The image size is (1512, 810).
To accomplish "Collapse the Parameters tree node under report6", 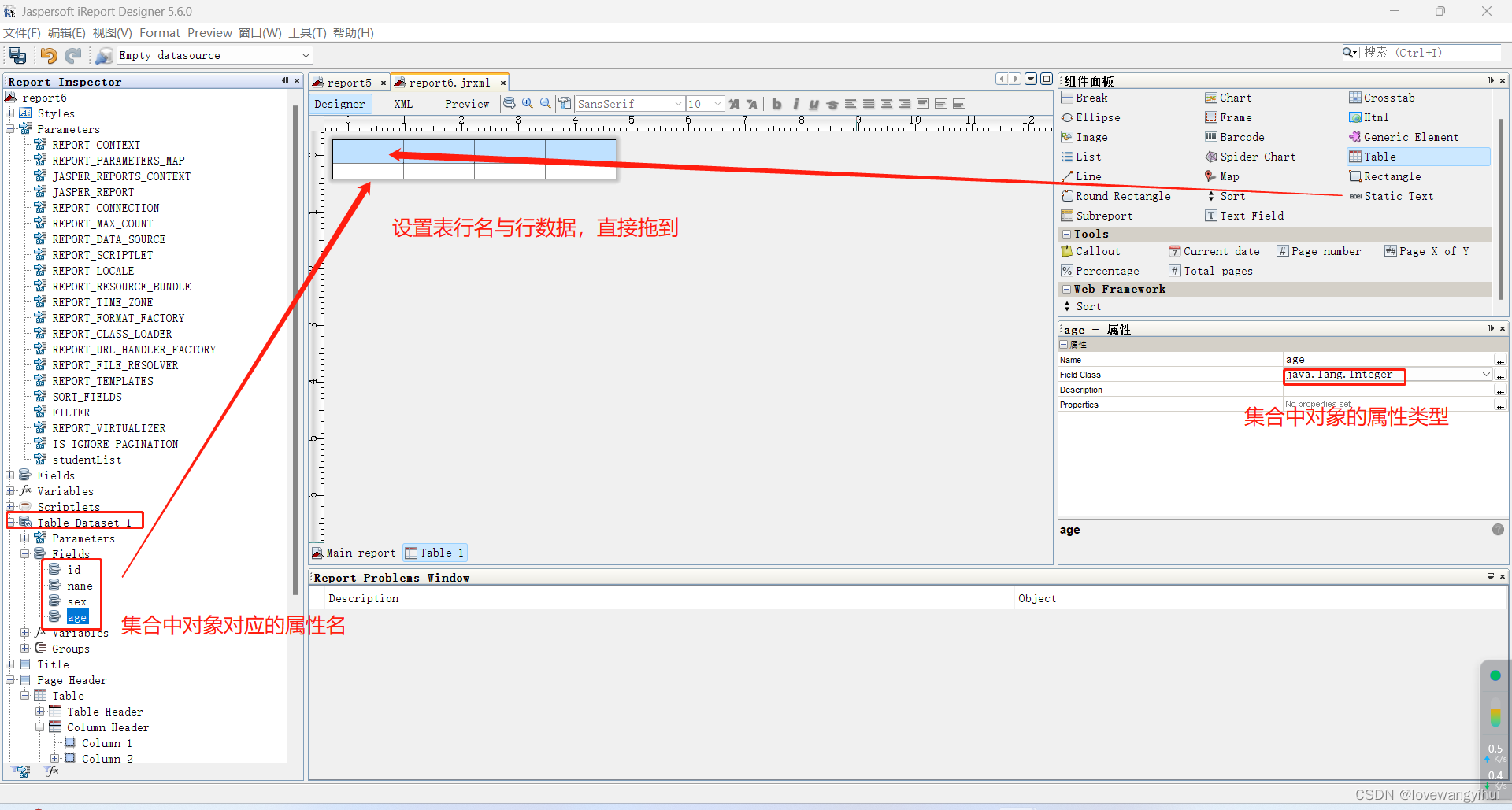I will (x=10, y=129).
